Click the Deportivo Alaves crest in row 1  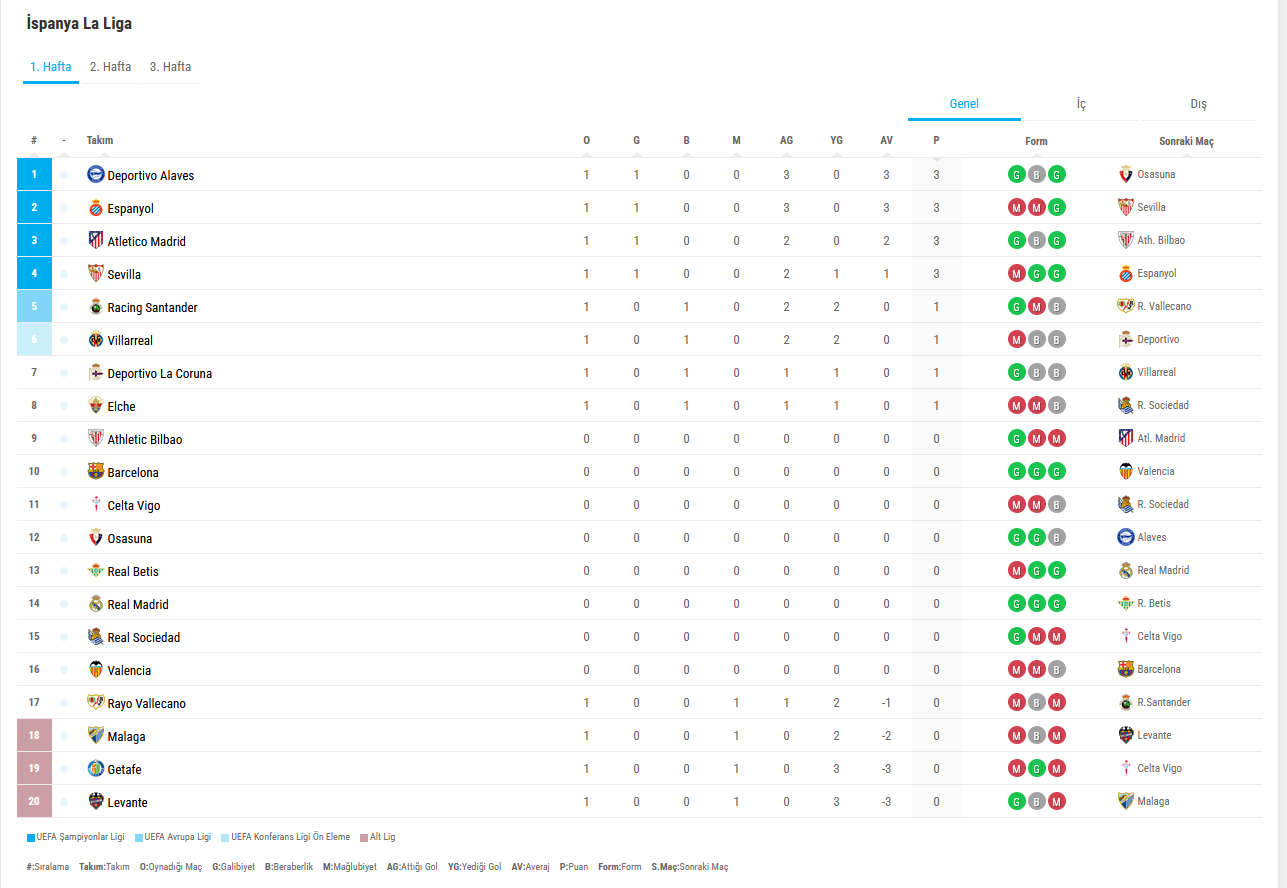[96, 174]
